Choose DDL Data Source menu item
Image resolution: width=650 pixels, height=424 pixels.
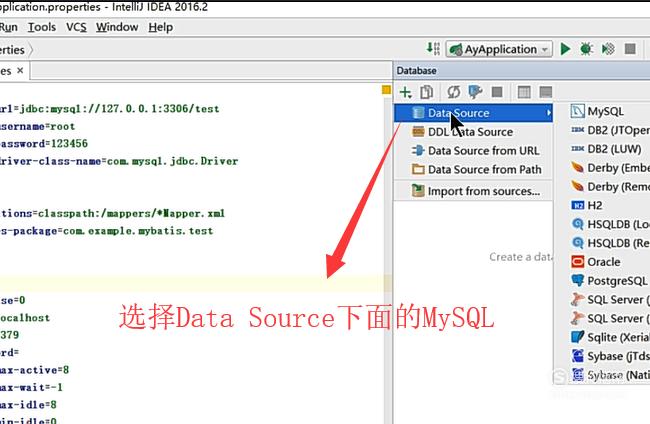coord(473,132)
